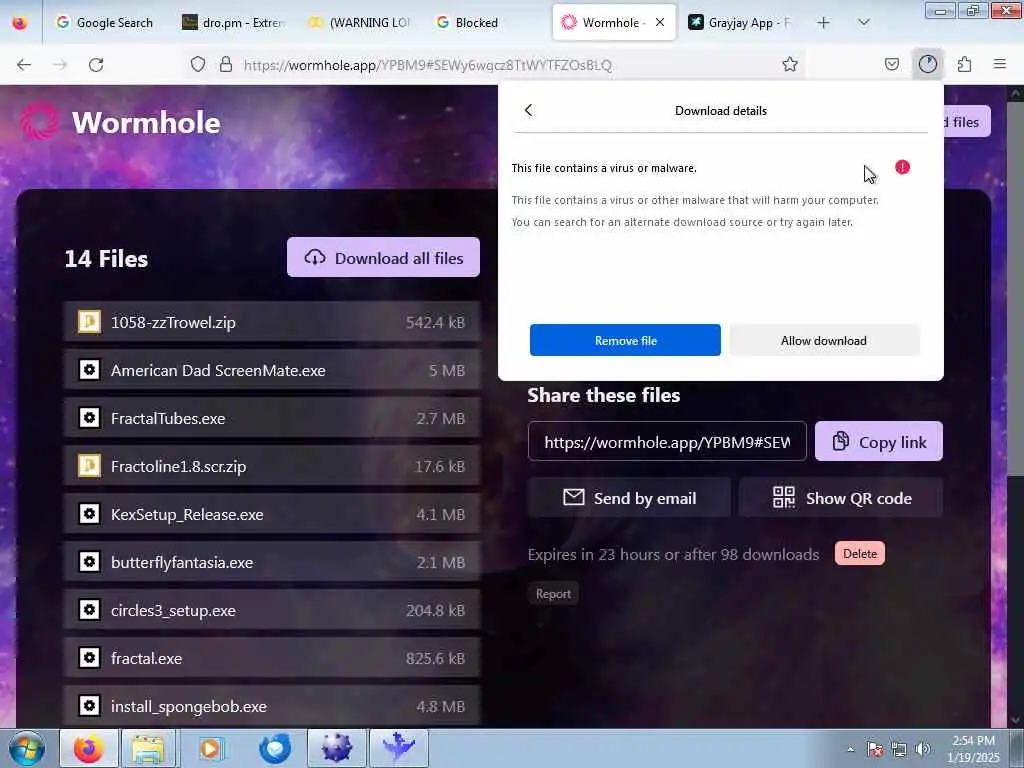
Task: Switch to the Grayjay App tab
Action: click(x=739, y=23)
